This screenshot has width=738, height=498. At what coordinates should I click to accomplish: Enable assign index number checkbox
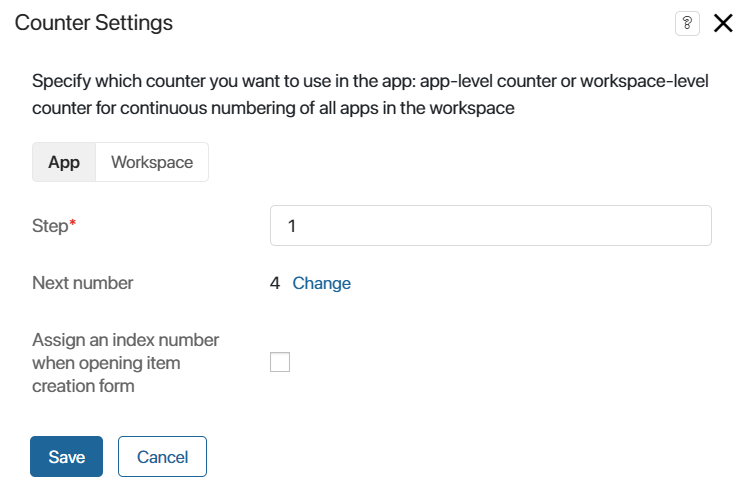(x=280, y=362)
